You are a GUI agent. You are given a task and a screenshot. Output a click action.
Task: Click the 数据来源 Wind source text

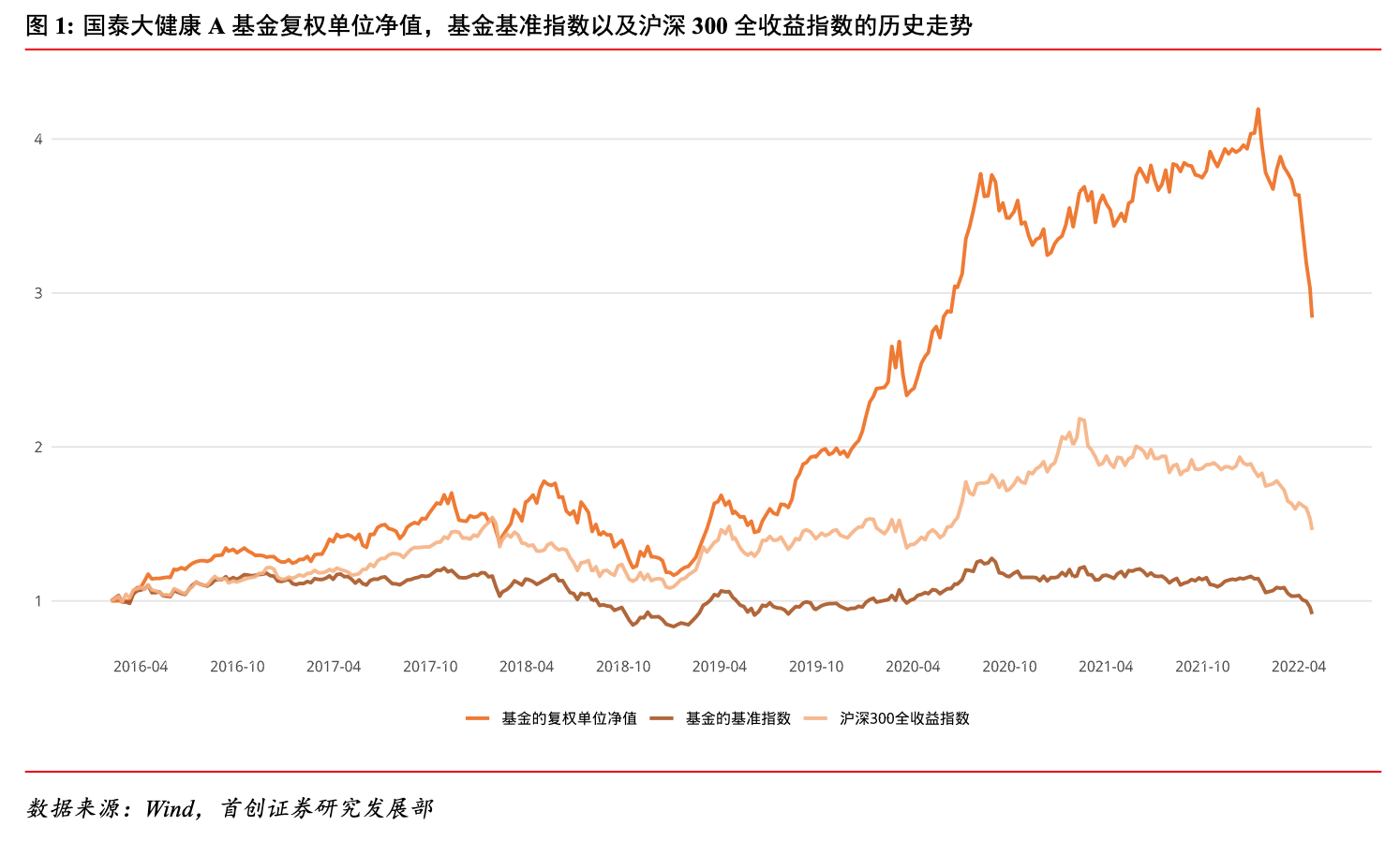click(230, 808)
